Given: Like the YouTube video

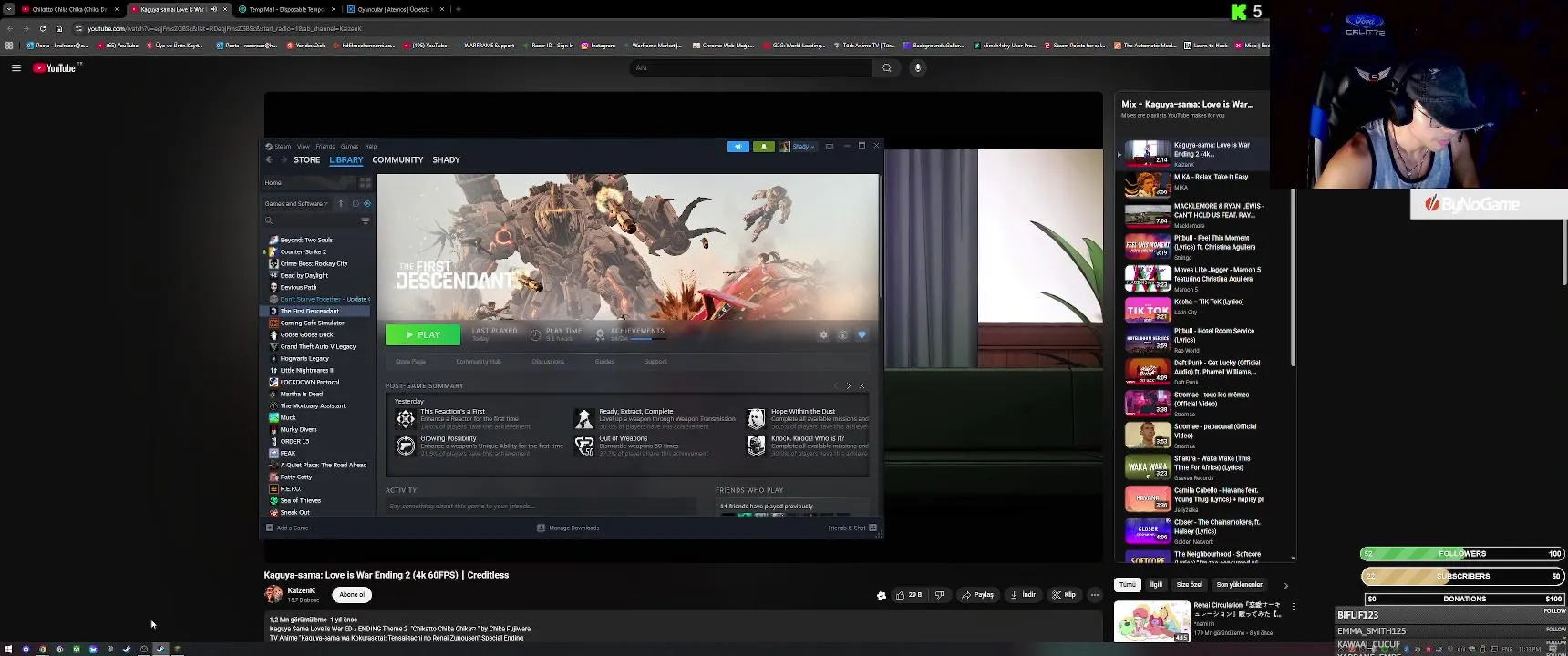Looking at the screenshot, I should 909,595.
